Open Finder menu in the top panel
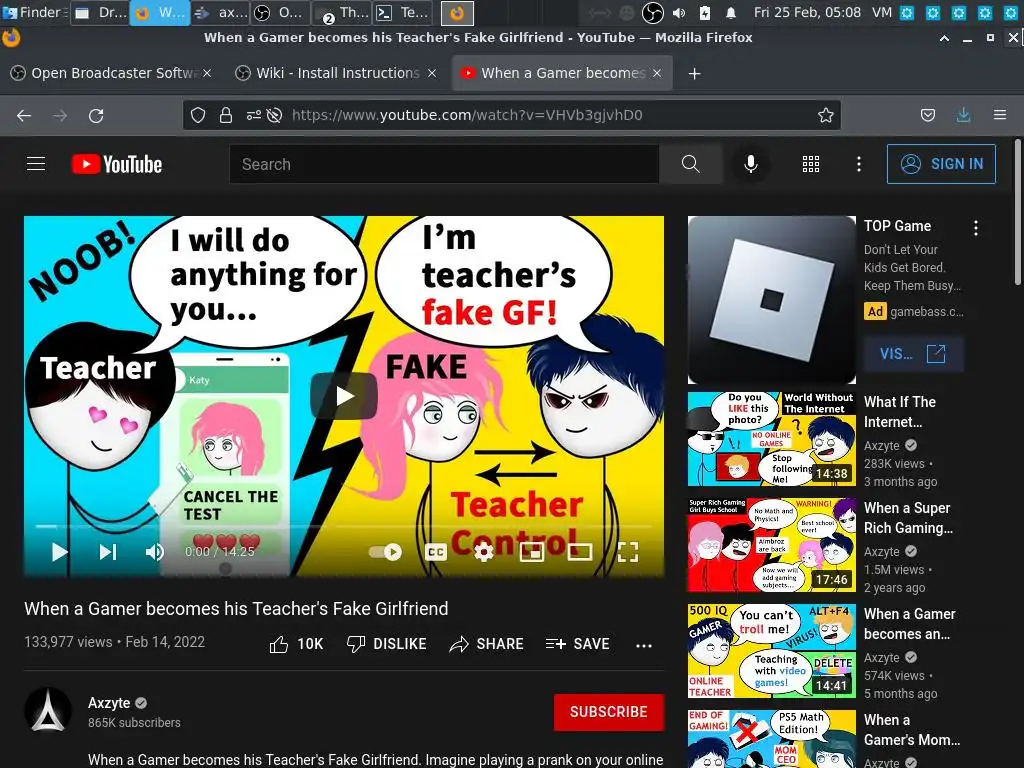 tap(34, 12)
